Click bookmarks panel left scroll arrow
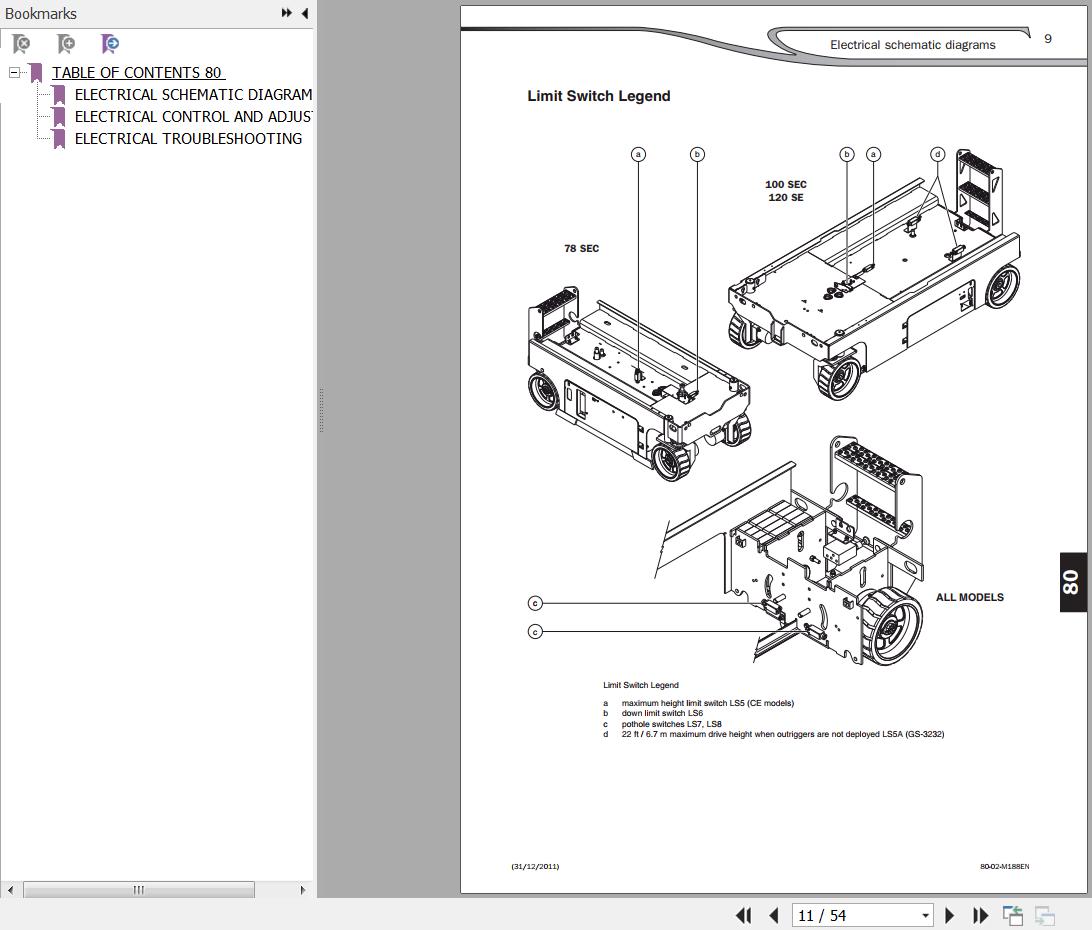 click(10, 890)
